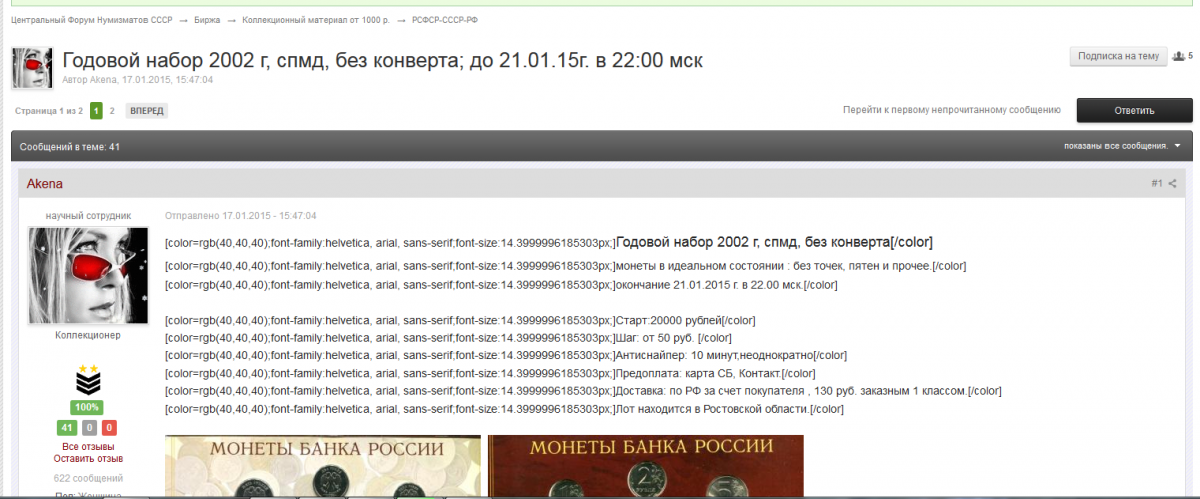Open 41 positive feedback count
This screenshot has width=1200, height=499.
coord(66,428)
